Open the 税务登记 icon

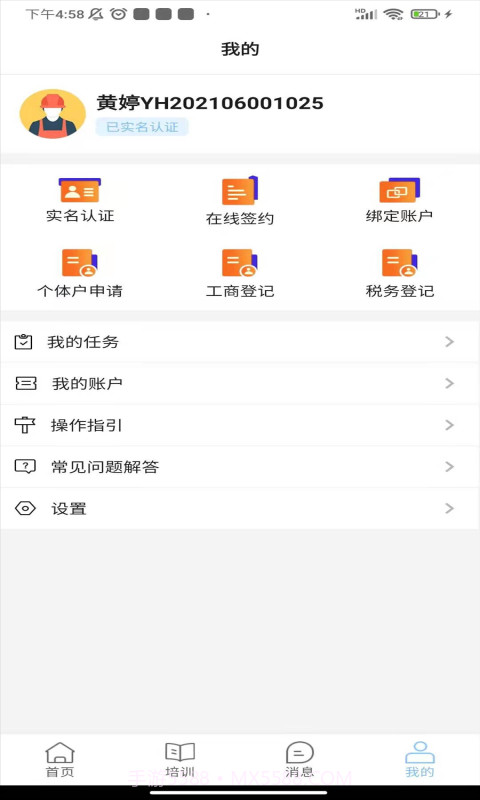click(x=399, y=263)
